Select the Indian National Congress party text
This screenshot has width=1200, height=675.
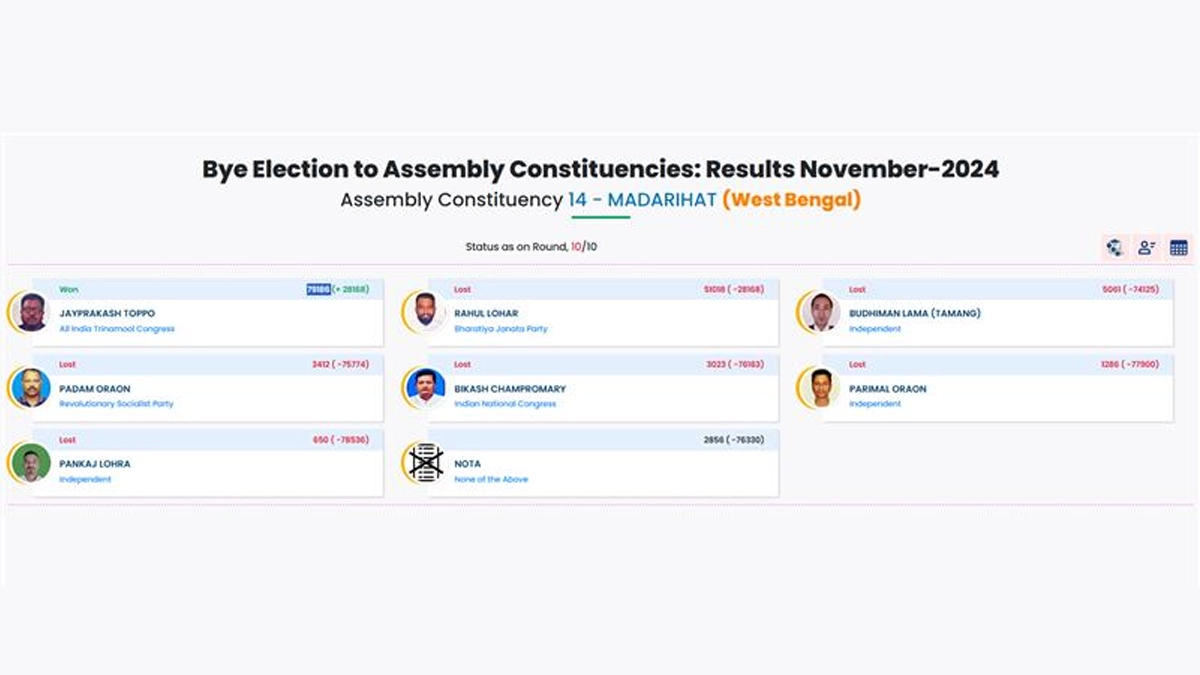[505, 404]
